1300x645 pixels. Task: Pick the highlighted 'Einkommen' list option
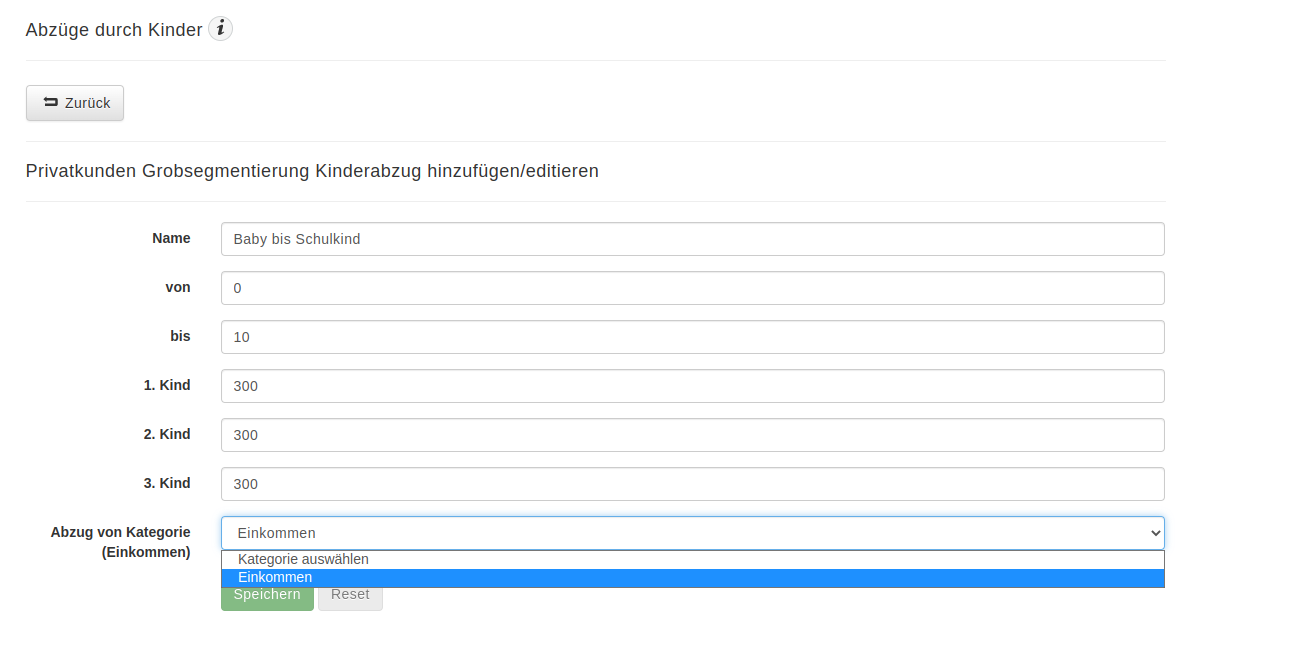coord(275,578)
